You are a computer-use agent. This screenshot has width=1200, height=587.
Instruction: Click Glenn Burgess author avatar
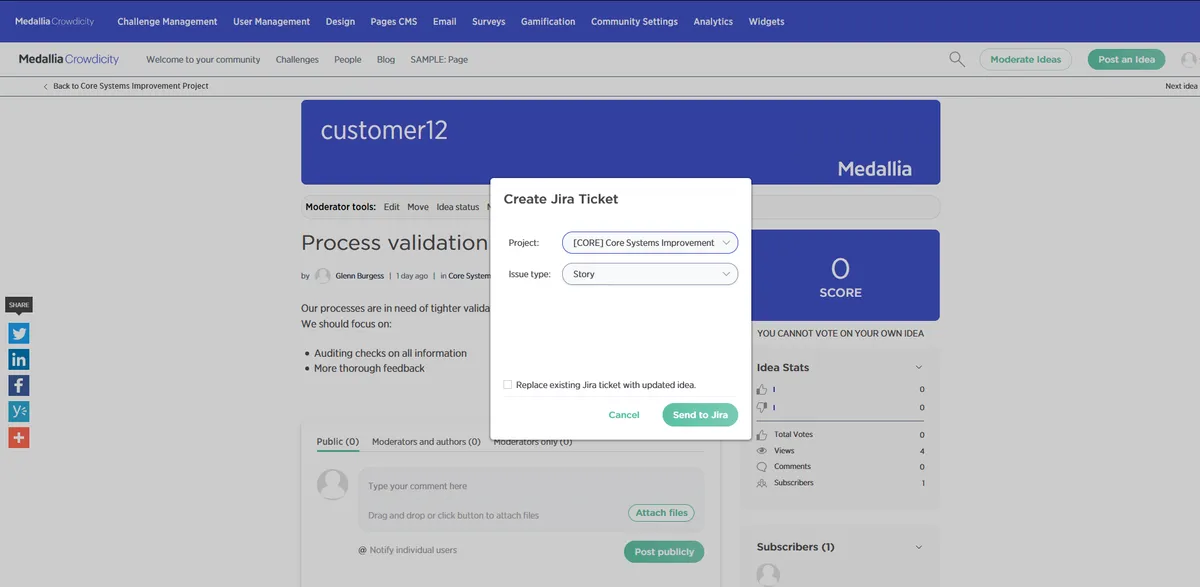(x=323, y=276)
